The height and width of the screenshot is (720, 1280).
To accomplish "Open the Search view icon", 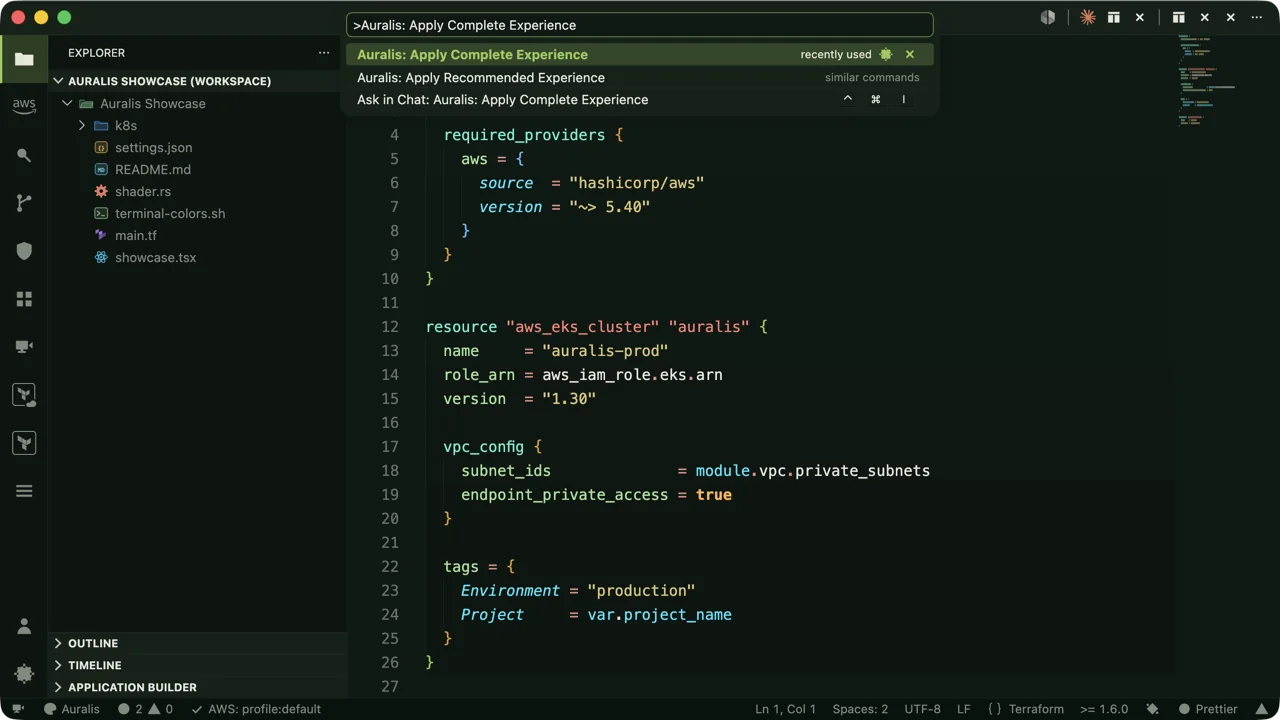I will (24, 155).
